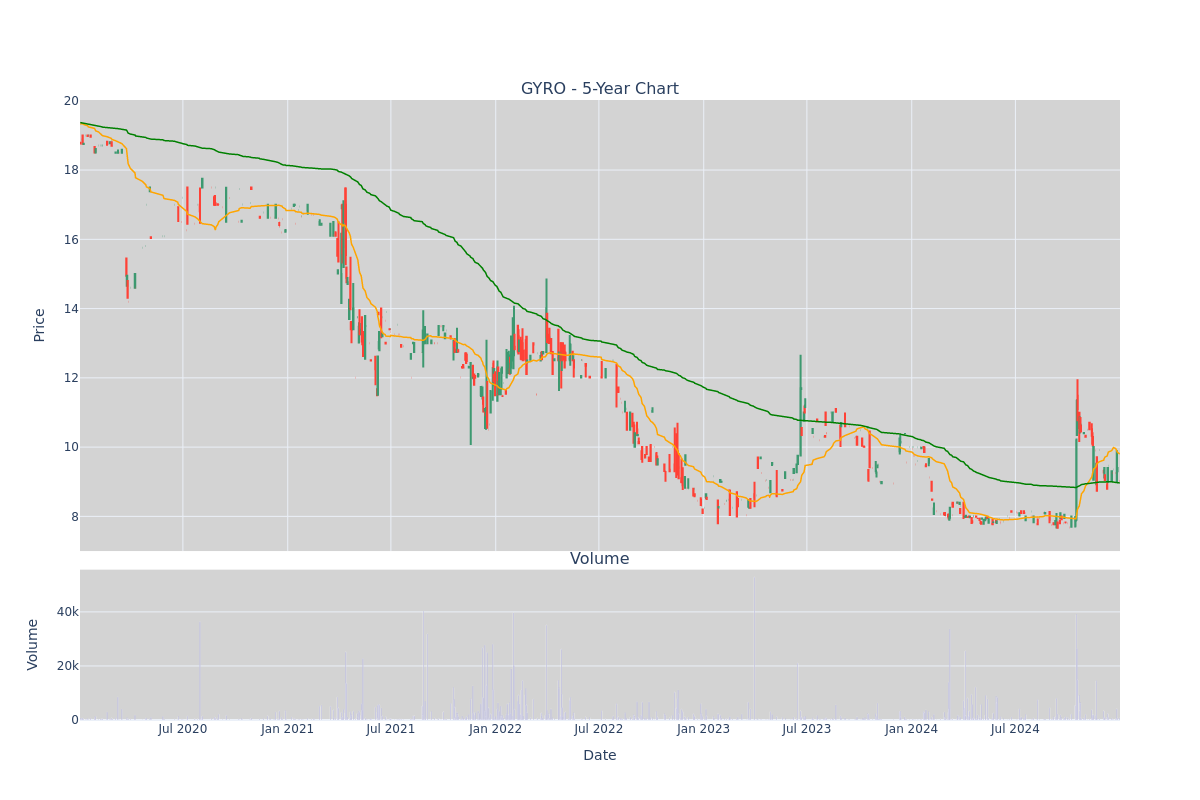
Task: Click the rotated "Price" y-axis label
Action: point(40,325)
